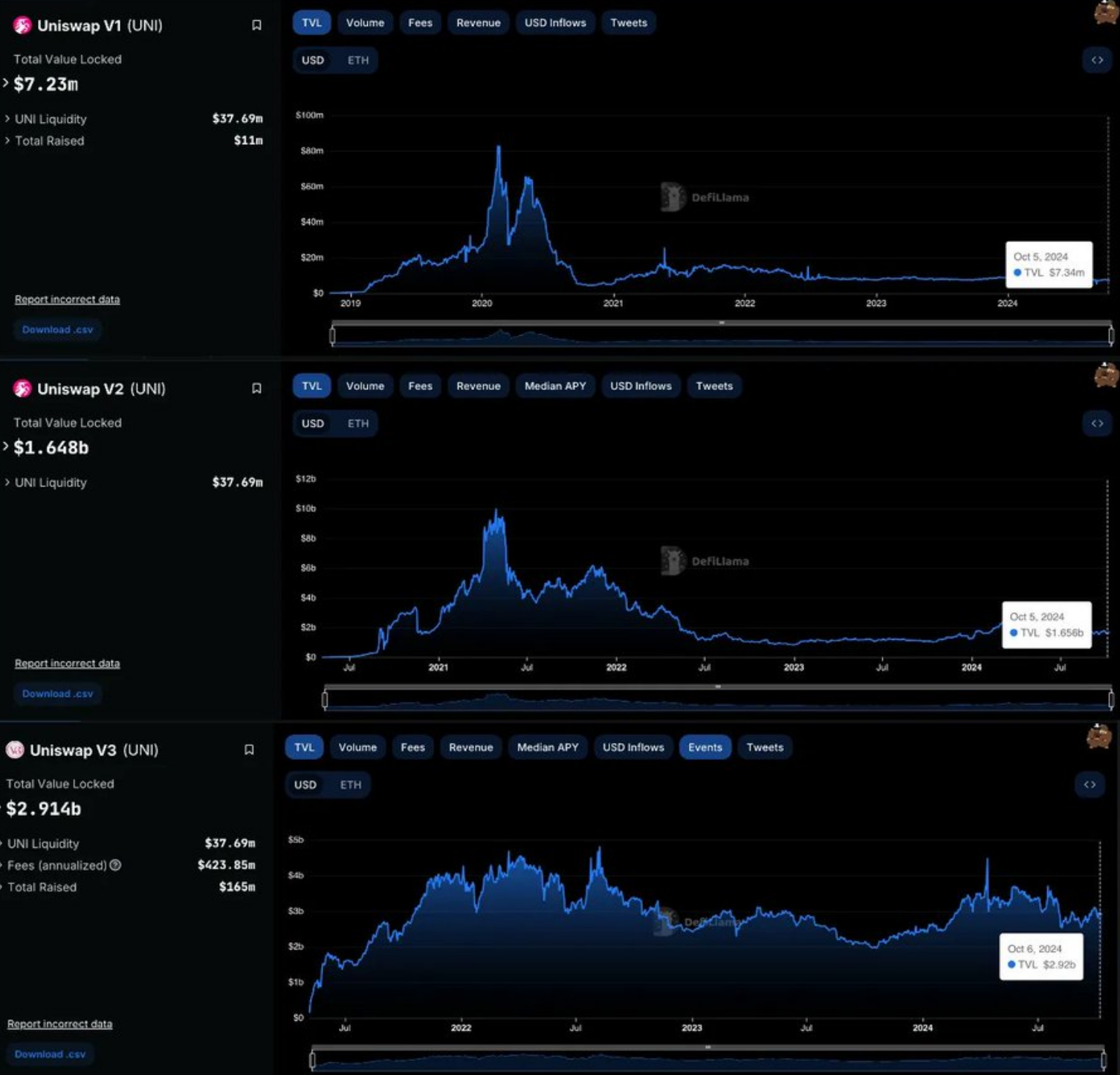Screen dimensions: 1120x1075
Task: Download .csv for Uniswap V2
Action: (57, 694)
